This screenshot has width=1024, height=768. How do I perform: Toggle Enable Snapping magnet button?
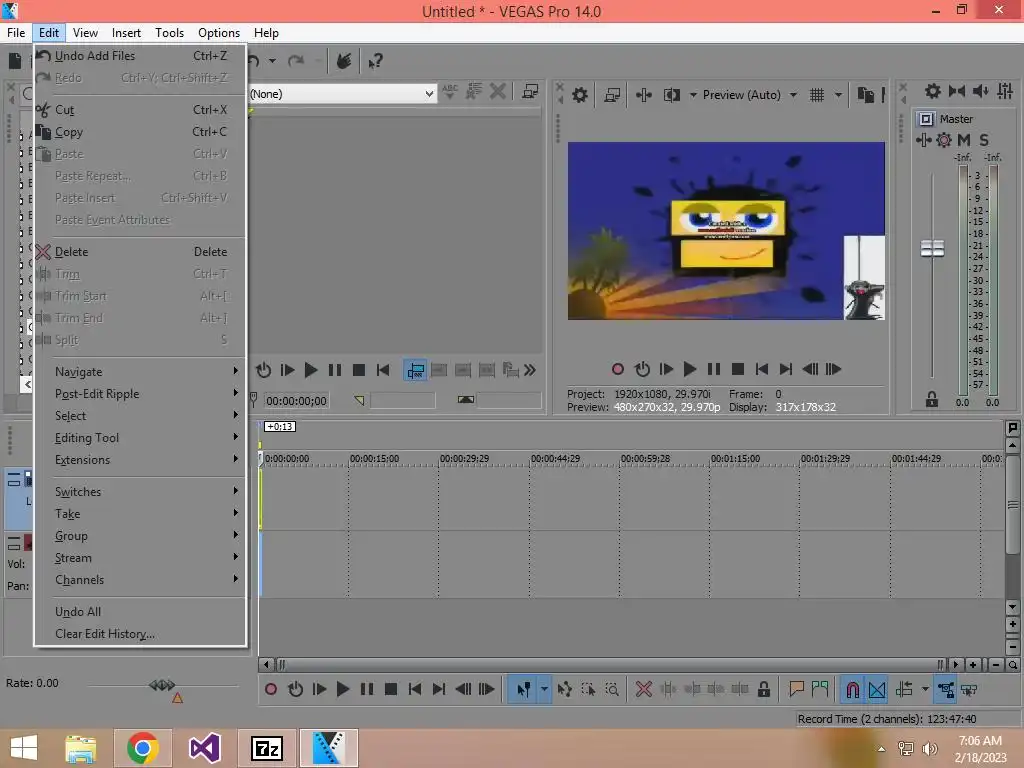pyautogui.click(x=852, y=689)
